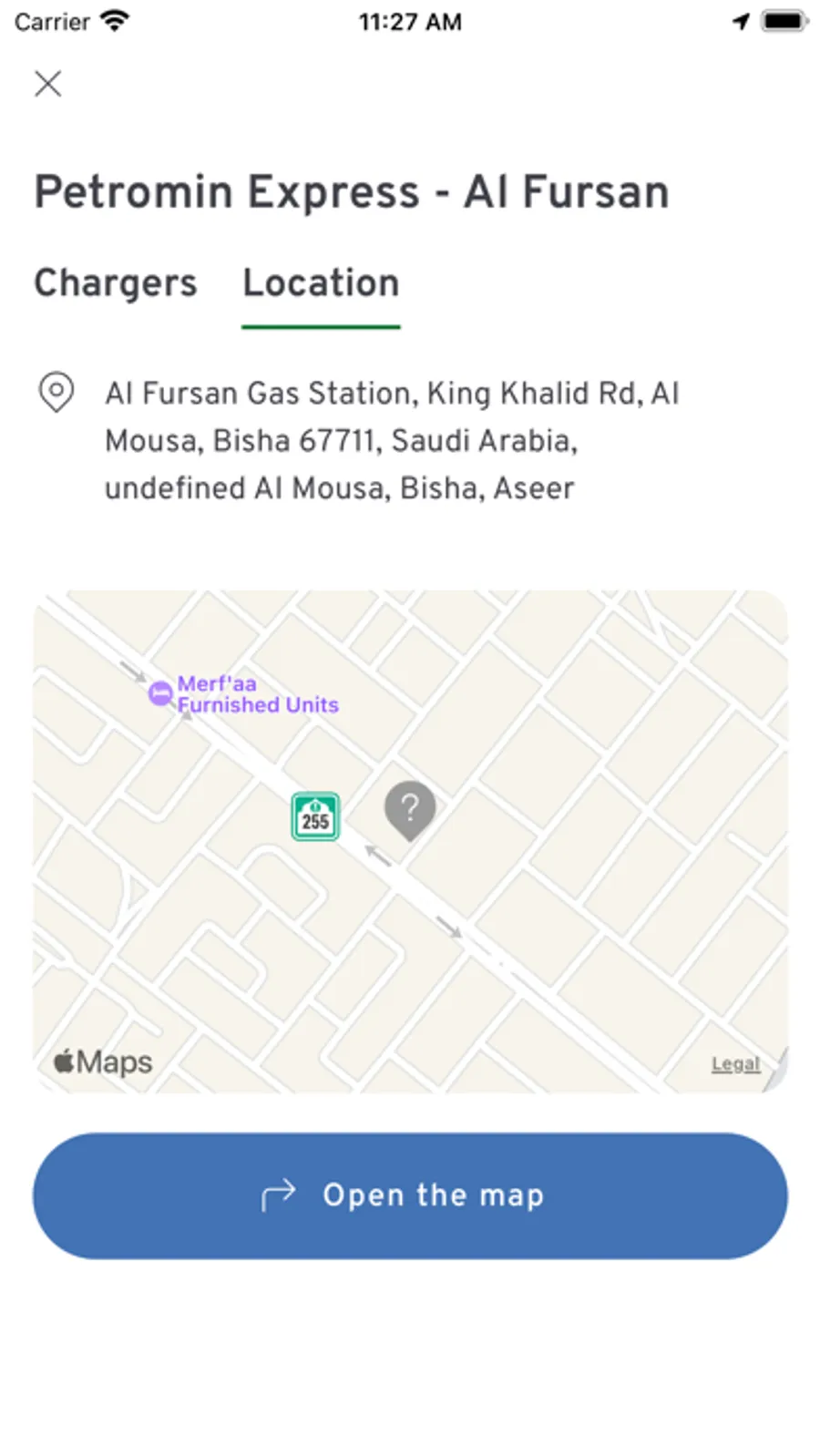Tap the Wi-Fi icon in status bar
The image size is (820, 1456).
115,21
